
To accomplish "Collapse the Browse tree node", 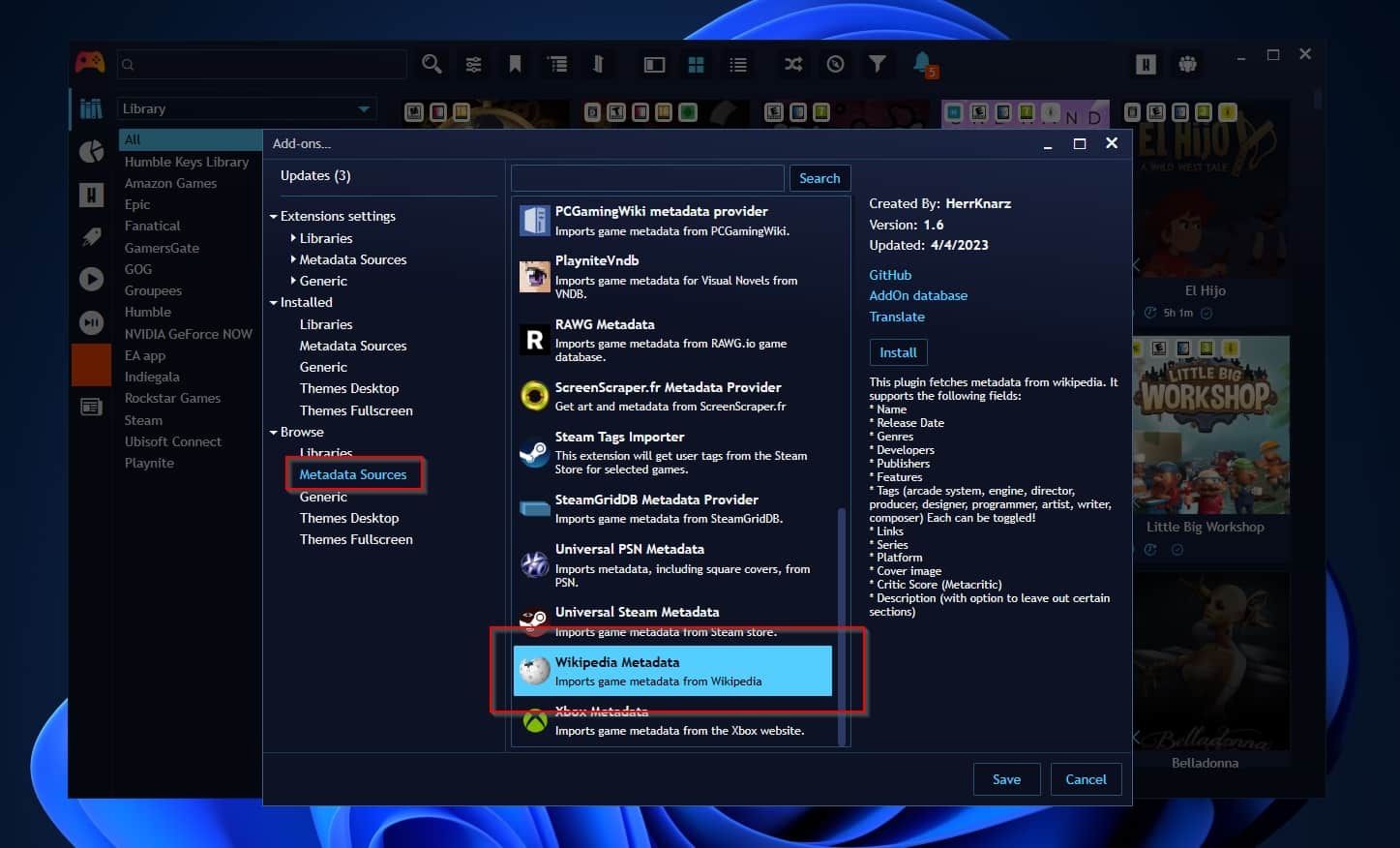I will click(274, 433).
